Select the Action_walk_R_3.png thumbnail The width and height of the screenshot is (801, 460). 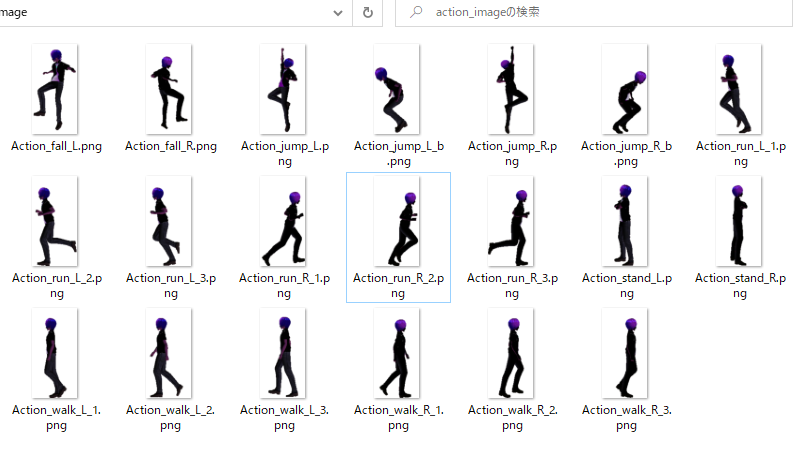(x=624, y=353)
